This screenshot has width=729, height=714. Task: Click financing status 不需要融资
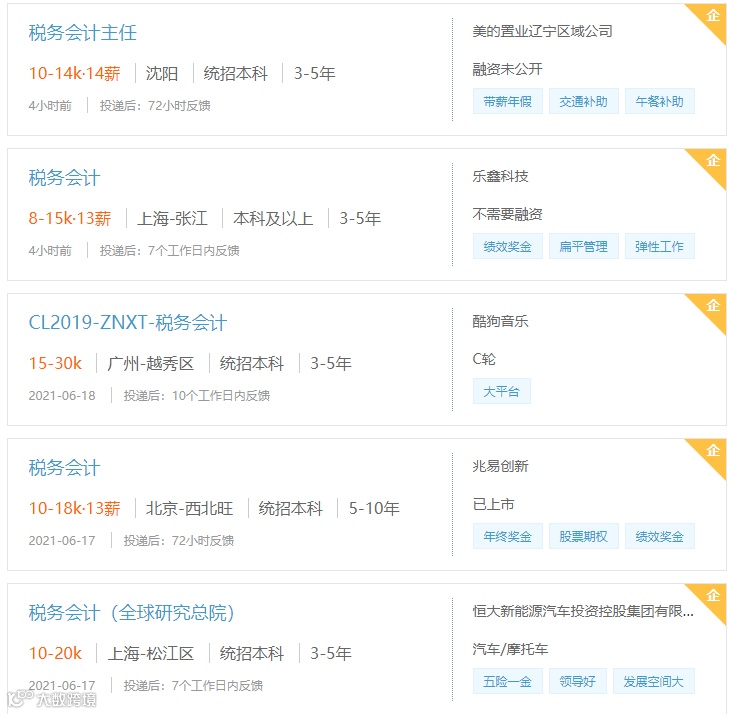[507, 214]
